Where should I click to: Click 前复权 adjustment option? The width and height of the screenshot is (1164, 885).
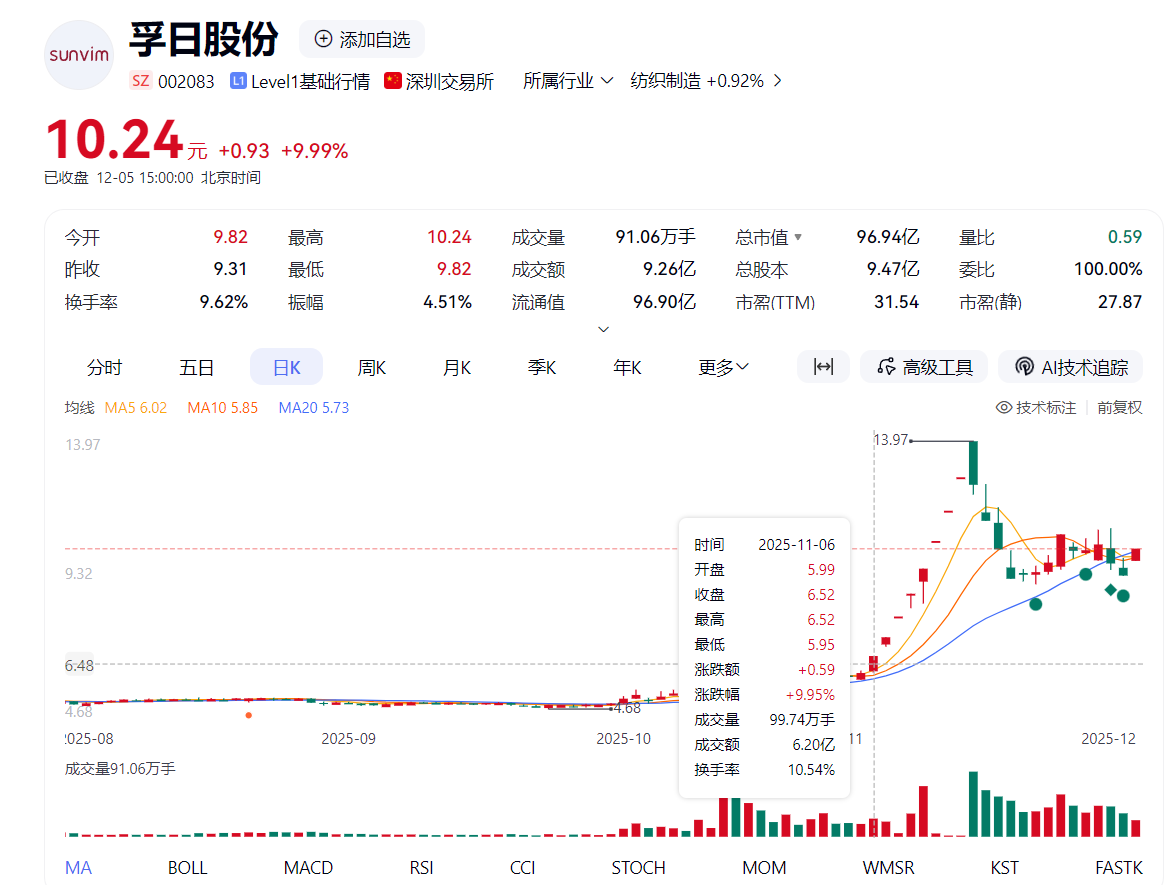1119,408
